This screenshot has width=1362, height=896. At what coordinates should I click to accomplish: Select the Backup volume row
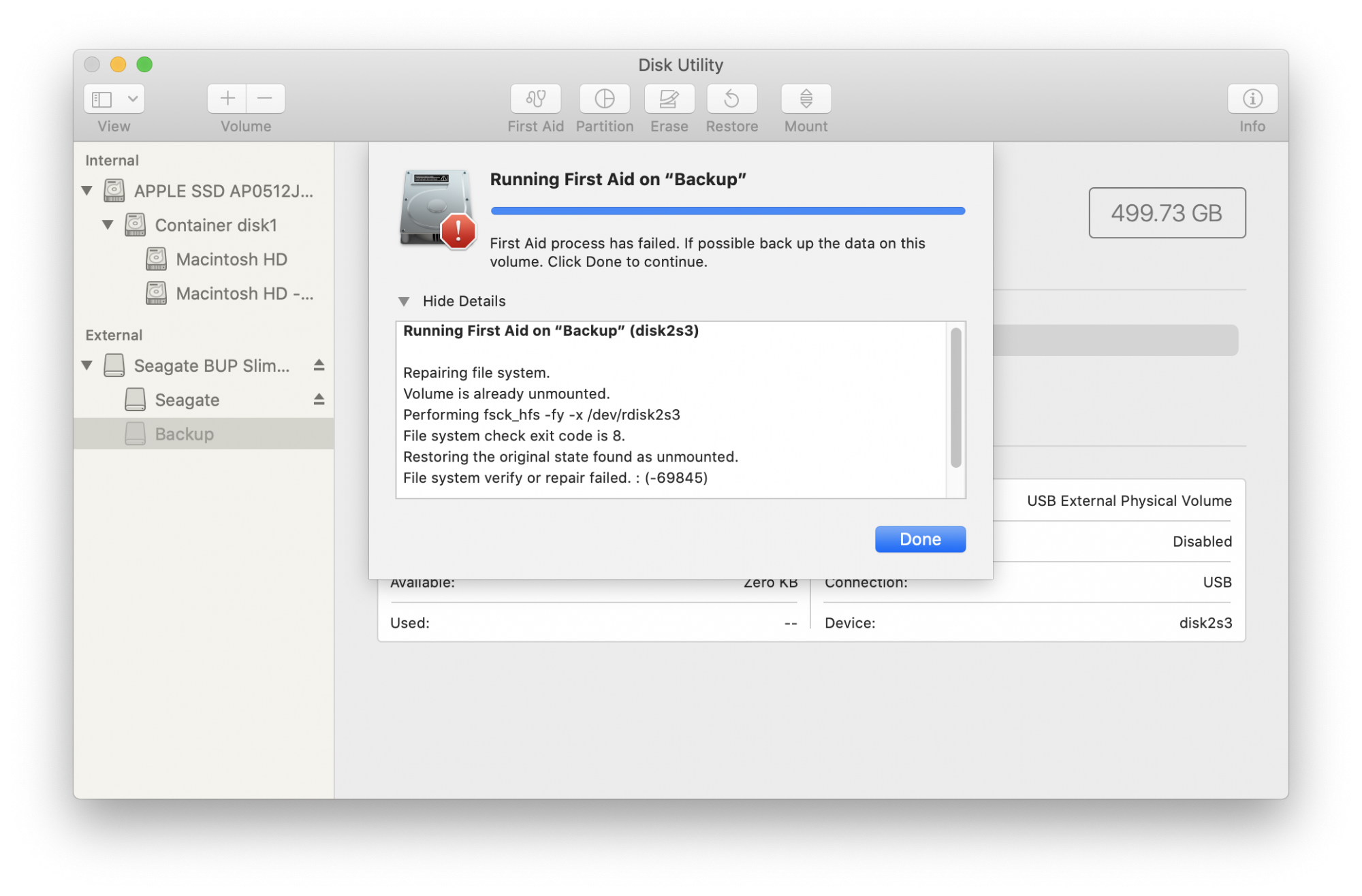[204, 434]
